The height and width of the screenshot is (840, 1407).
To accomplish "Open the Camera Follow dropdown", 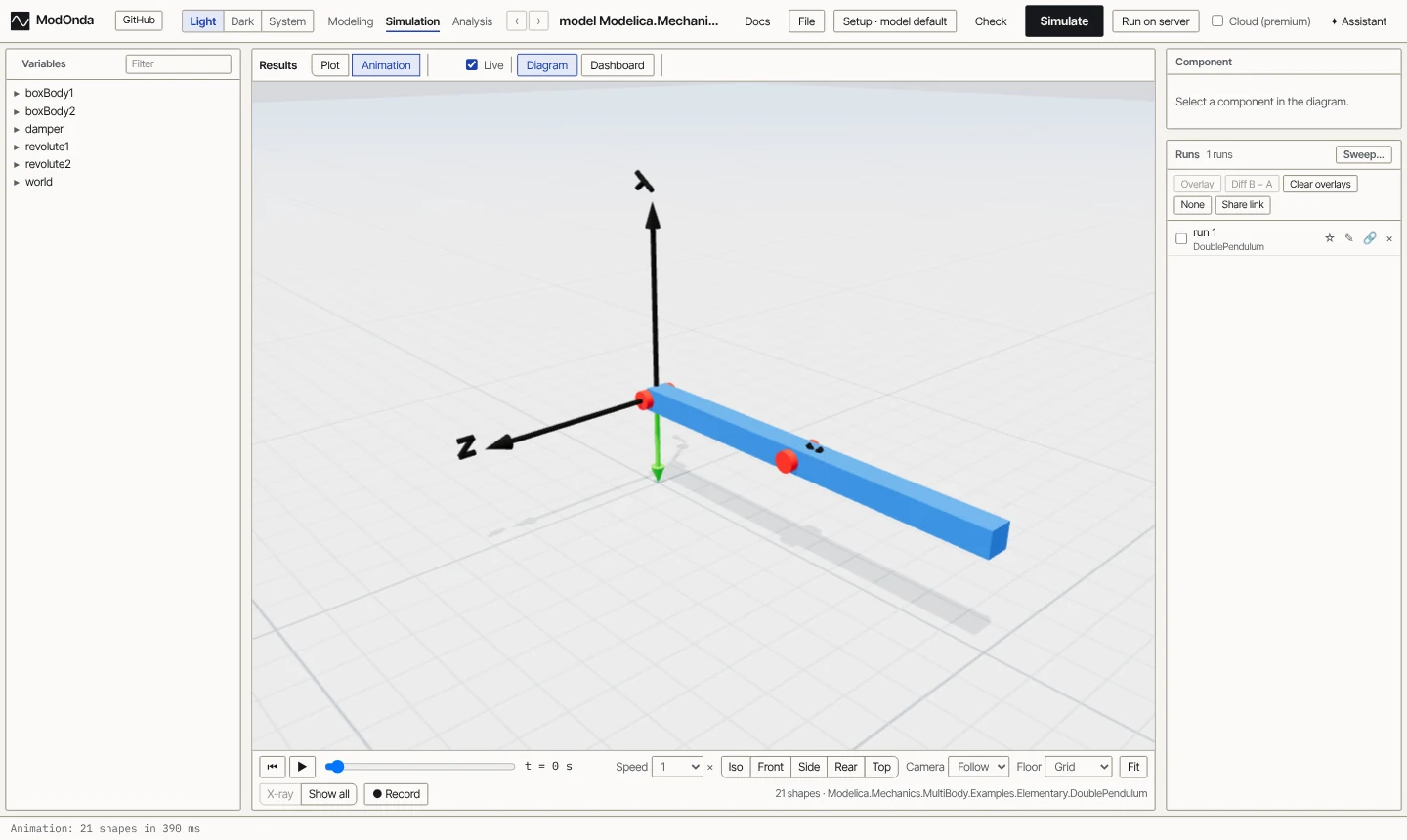I will pos(979,767).
